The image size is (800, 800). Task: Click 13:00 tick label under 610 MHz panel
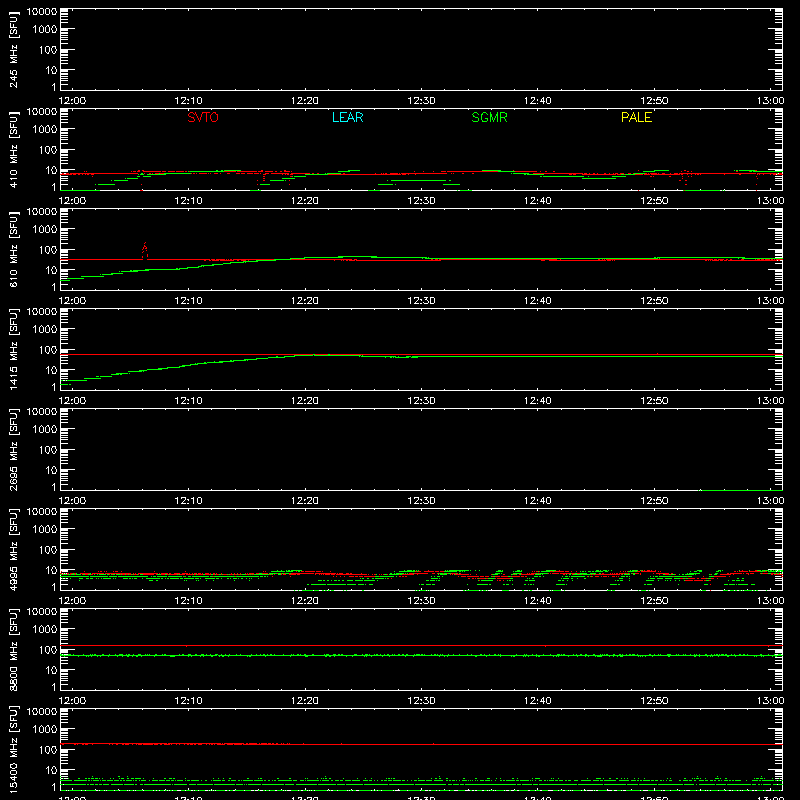770,301
